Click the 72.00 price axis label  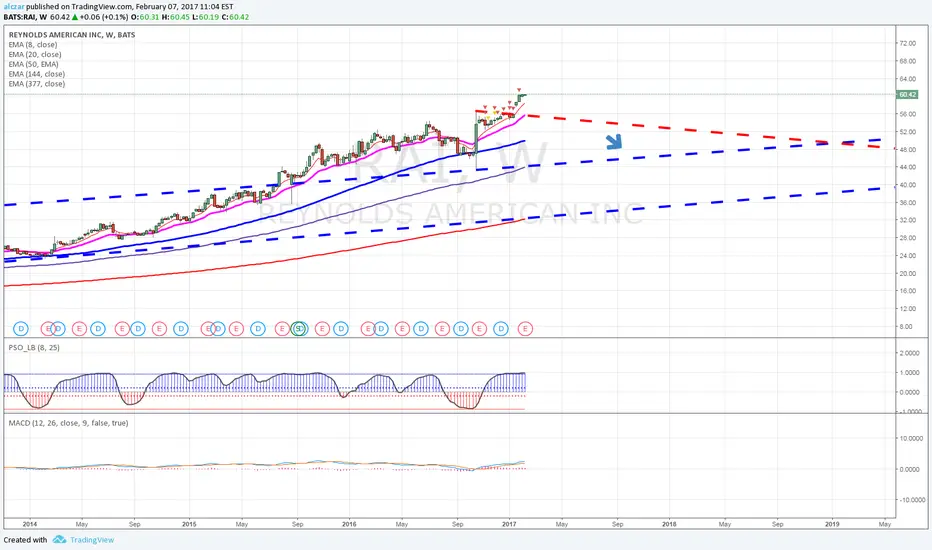[908, 43]
